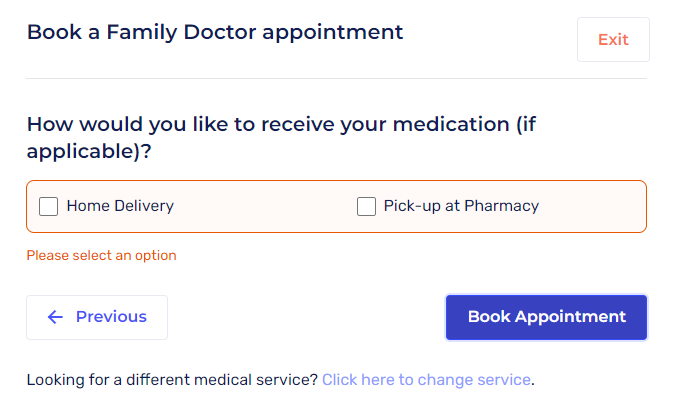Click the word Previous on the back button
The image size is (673, 412).
pos(111,317)
